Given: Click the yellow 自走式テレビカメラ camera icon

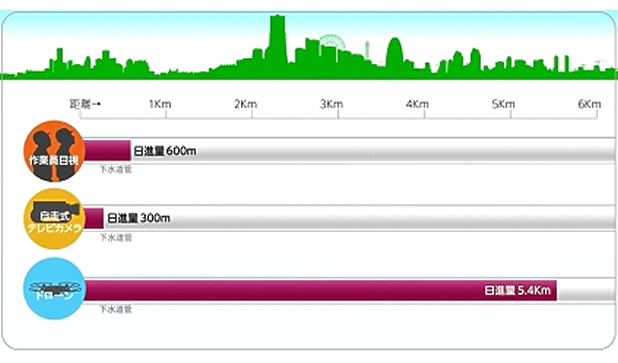Looking at the screenshot, I should [x=54, y=219].
